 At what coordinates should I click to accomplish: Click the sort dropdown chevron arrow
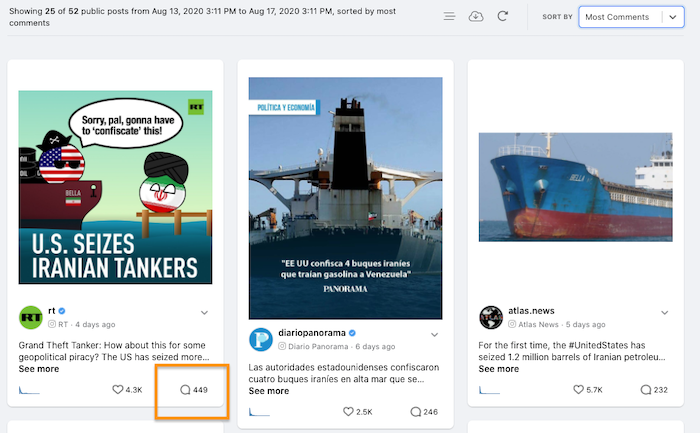(673, 17)
